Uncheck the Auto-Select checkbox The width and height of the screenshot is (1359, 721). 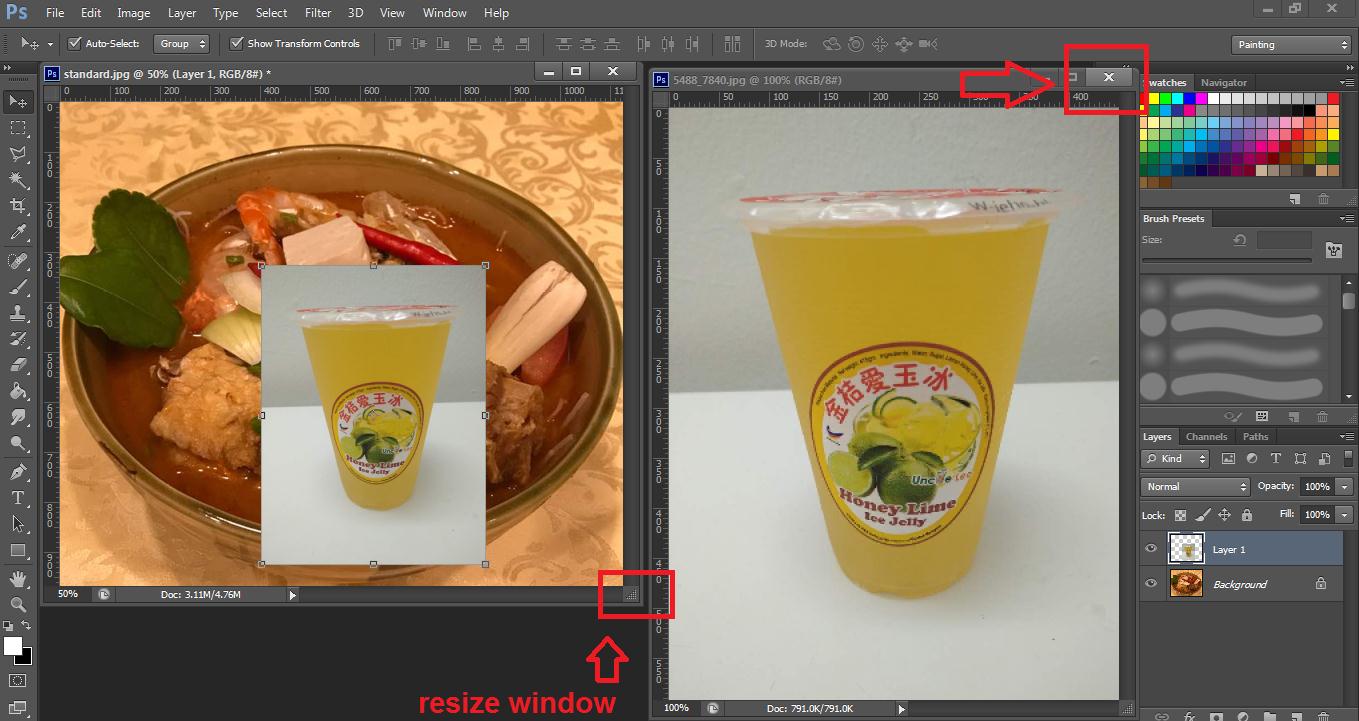(74, 44)
